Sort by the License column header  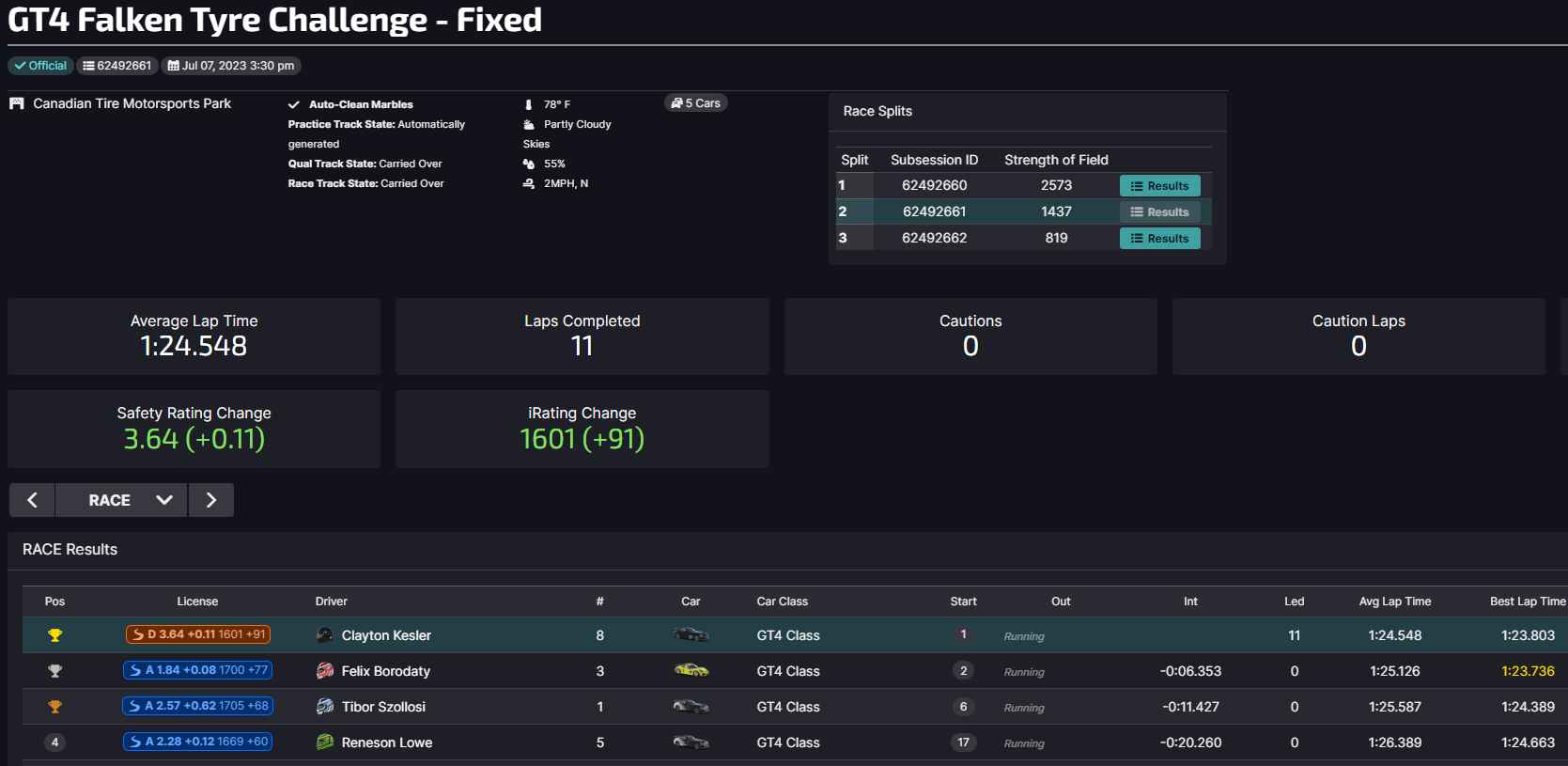tap(197, 602)
